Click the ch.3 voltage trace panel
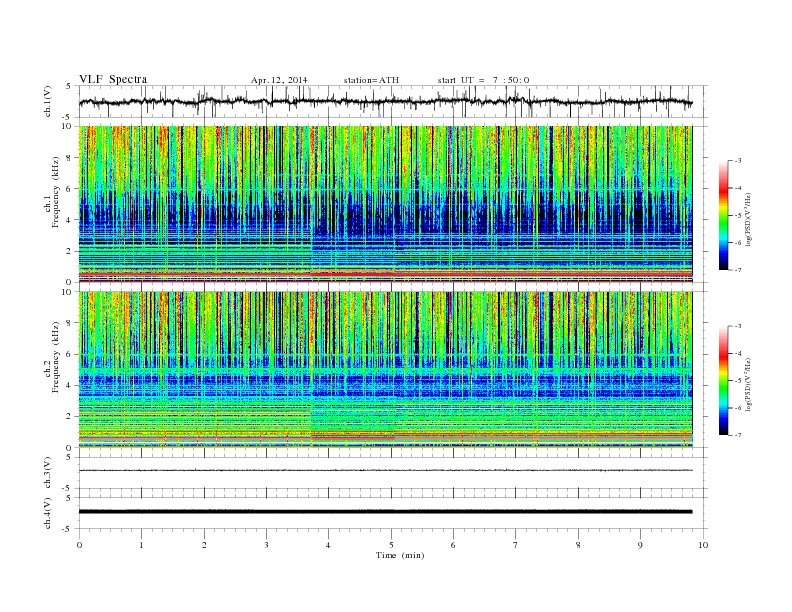Viewport: 792px width, 612px height. pos(393,473)
